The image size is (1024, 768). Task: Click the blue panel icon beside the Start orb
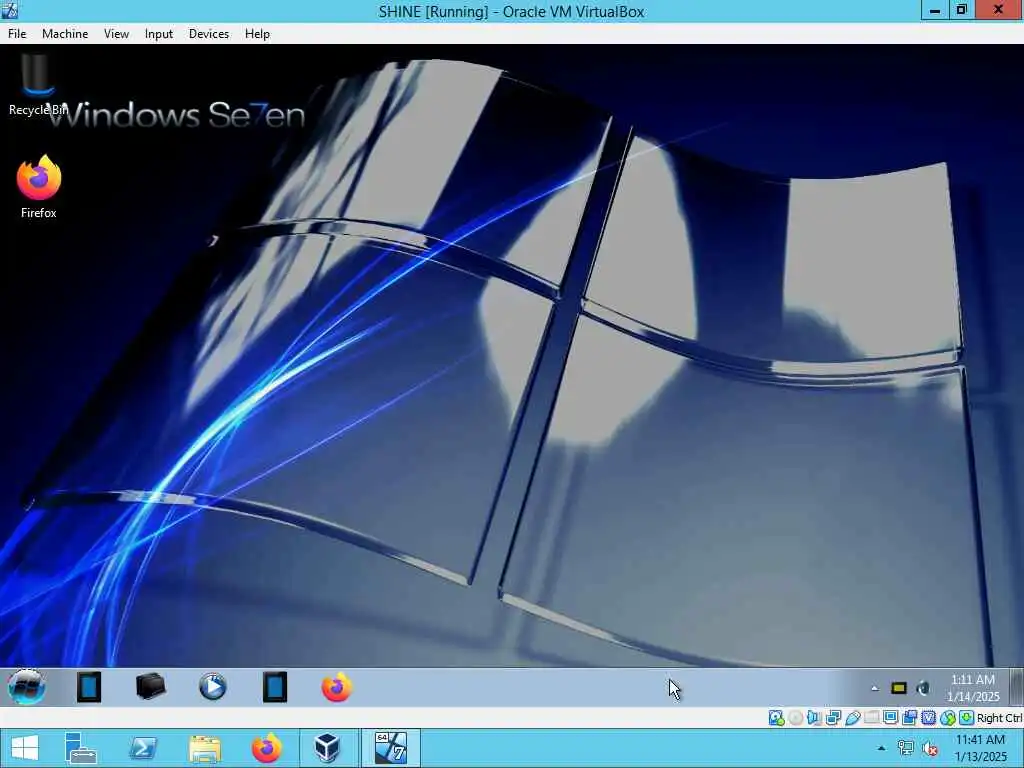(x=89, y=687)
